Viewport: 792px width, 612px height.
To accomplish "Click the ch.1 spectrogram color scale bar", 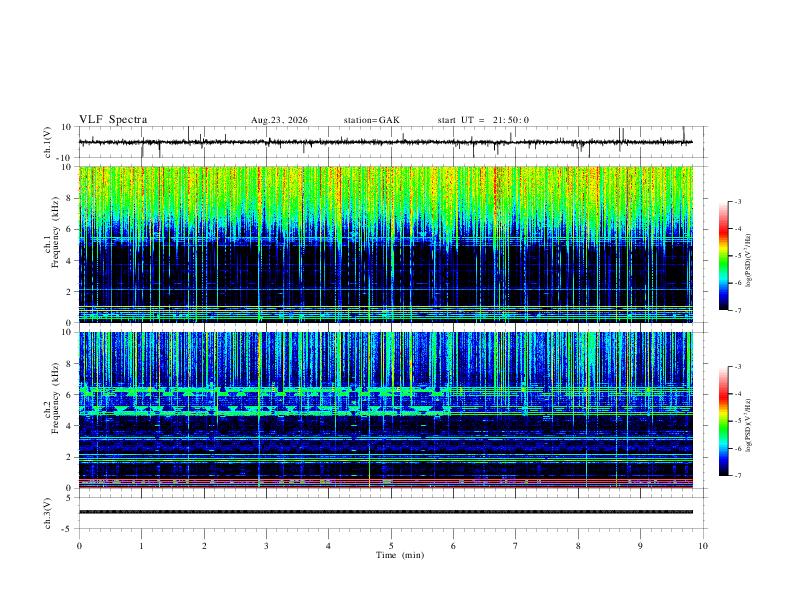I will point(723,256).
